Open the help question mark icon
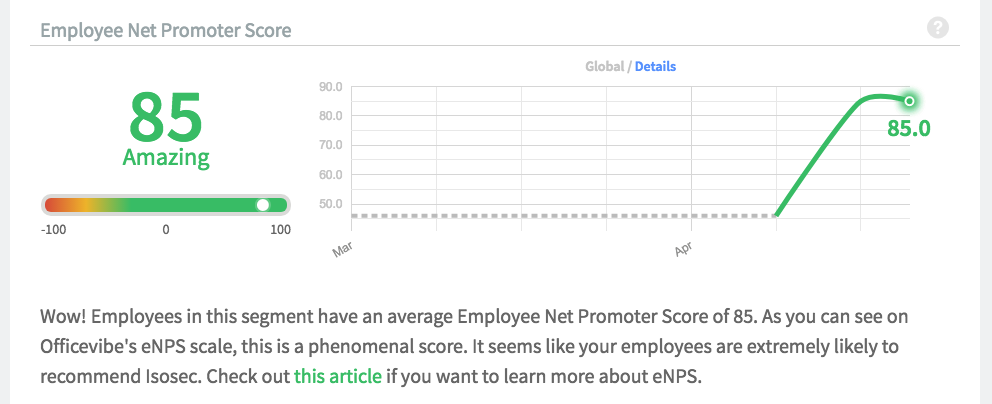Viewport: 992px width, 404px height. pos(938,28)
